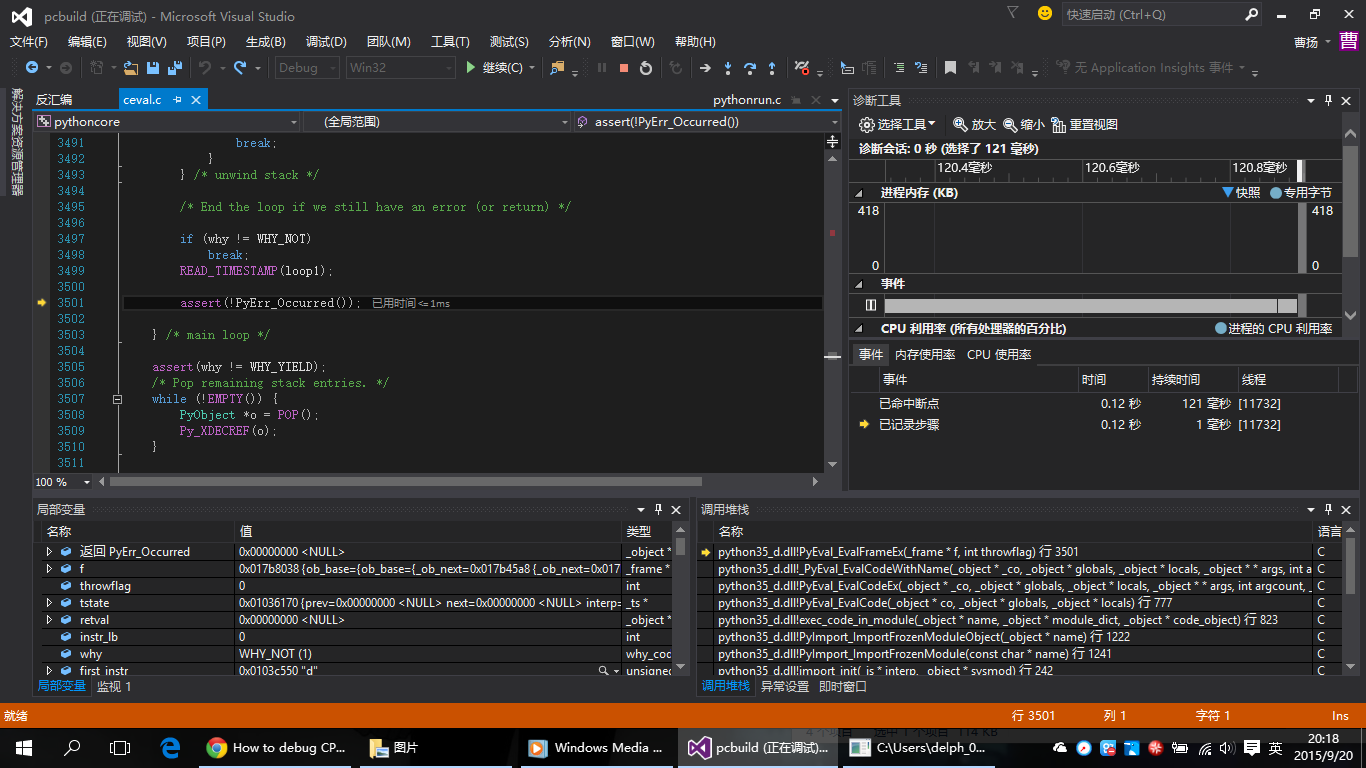1366x768 pixels.
Task: Open the 选择工具 dropdown in Diagnostic Tools
Action: coord(897,125)
